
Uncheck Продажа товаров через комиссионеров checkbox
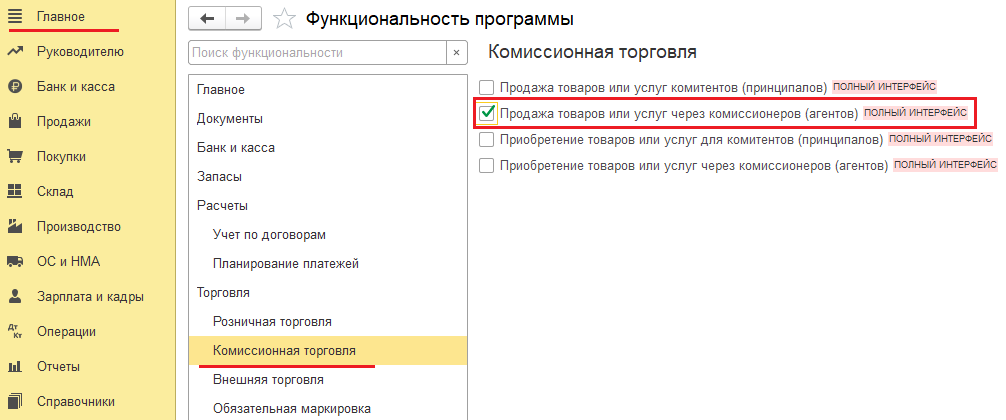pyautogui.click(x=487, y=113)
